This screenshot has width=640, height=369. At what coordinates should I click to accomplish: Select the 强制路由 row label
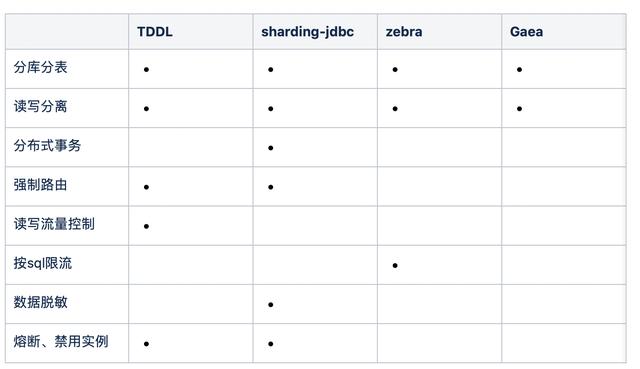(x=40, y=185)
